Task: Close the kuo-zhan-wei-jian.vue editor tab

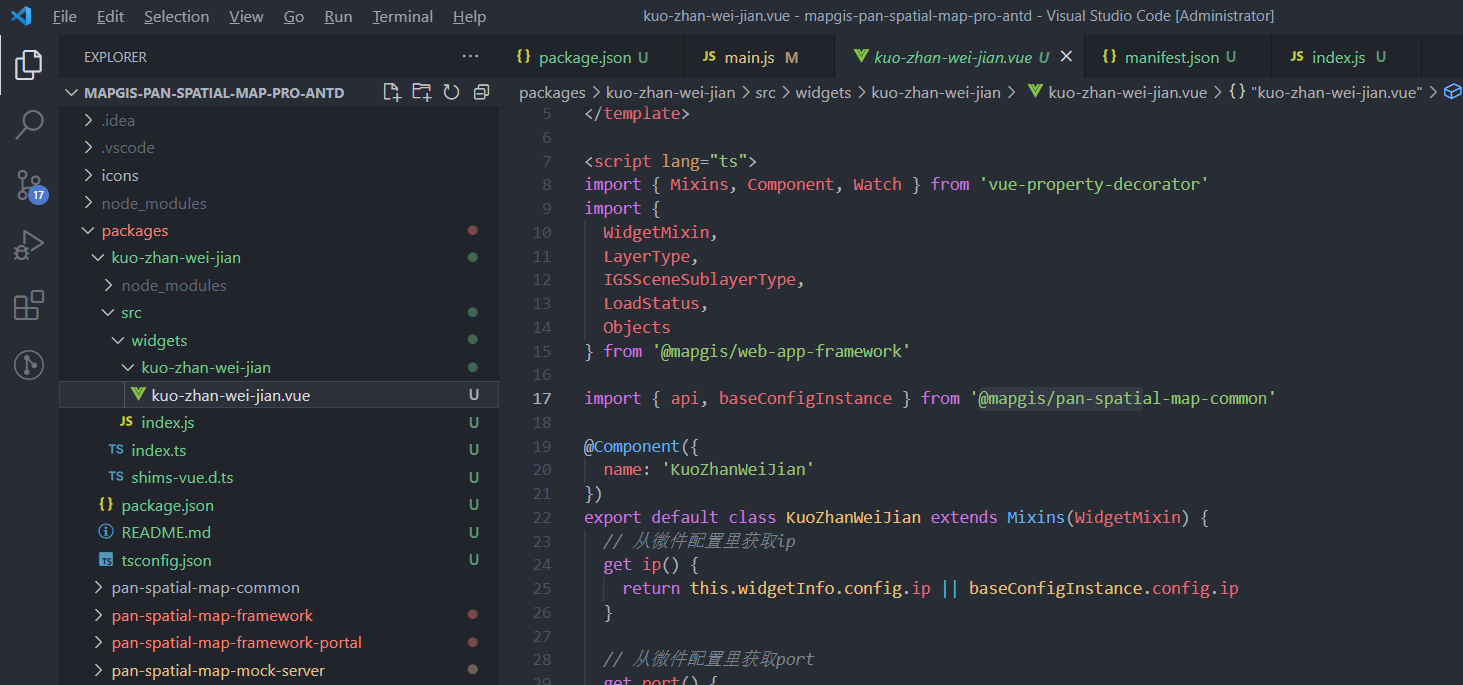Action: tap(1066, 57)
